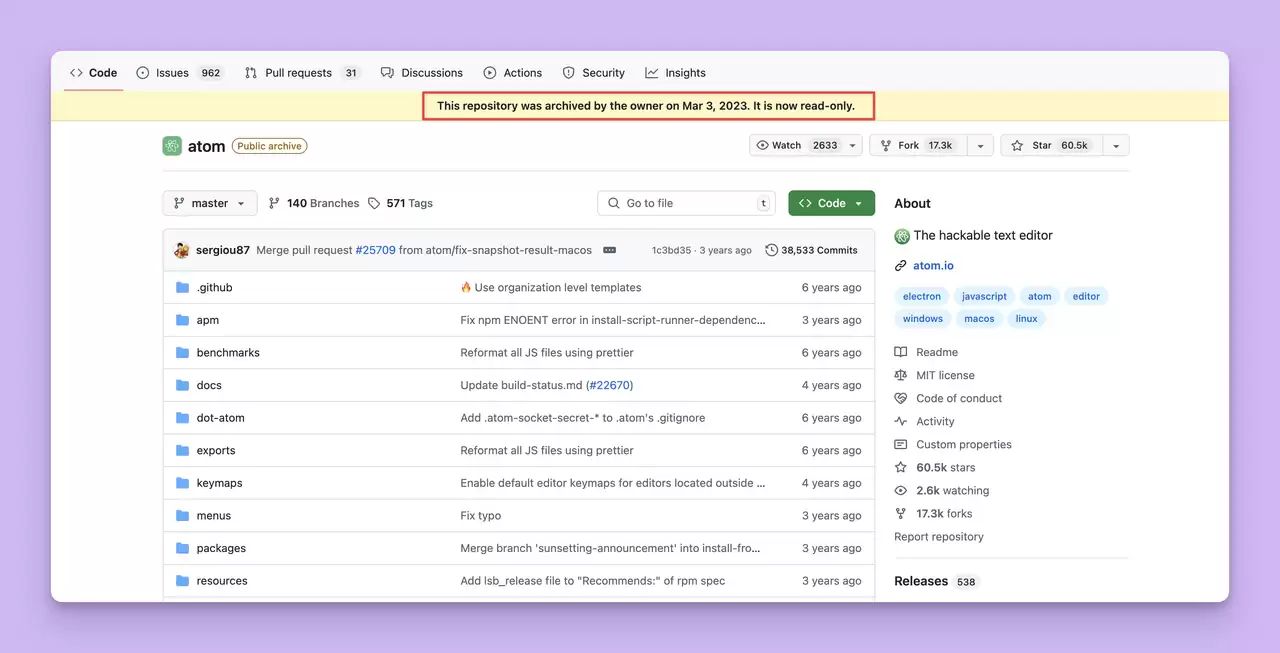1280x653 pixels.
Task: Click the sergiou87 avatar
Action: click(x=182, y=250)
